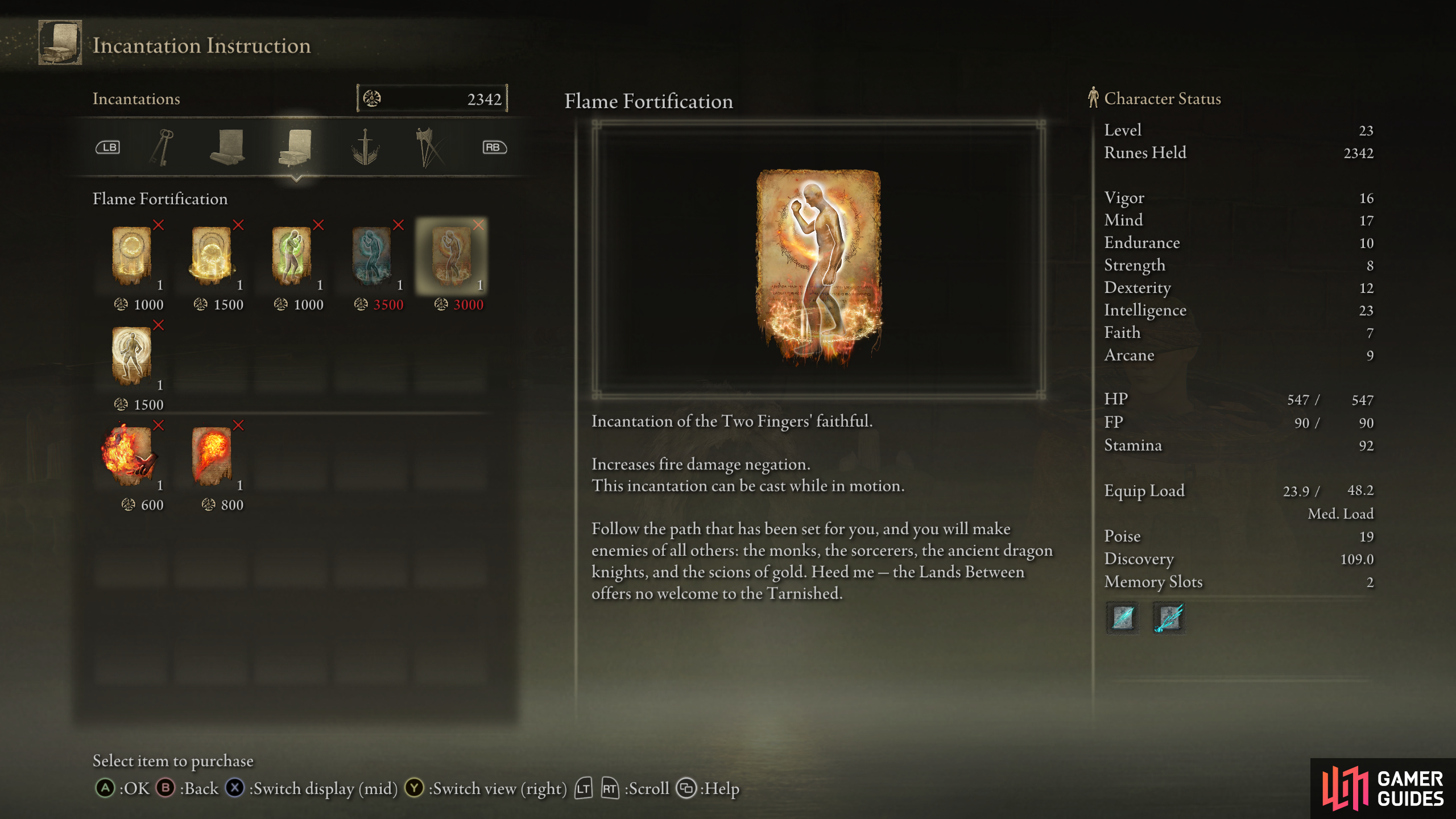This screenshot has height=819, width=1456.
Task: Click the large Flame Fortification artwork
Action: 819,266
